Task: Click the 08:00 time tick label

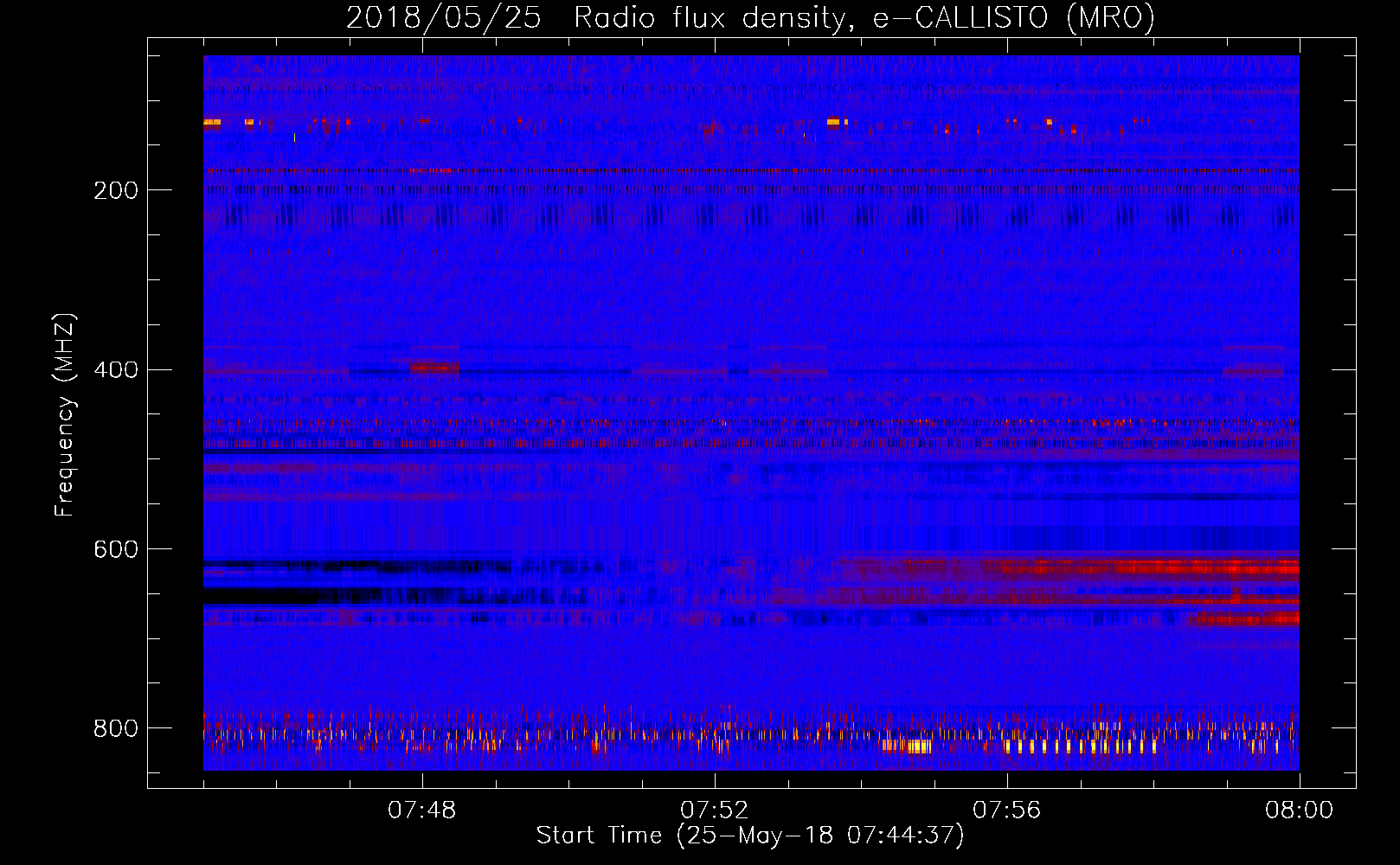Action: 1299,811
